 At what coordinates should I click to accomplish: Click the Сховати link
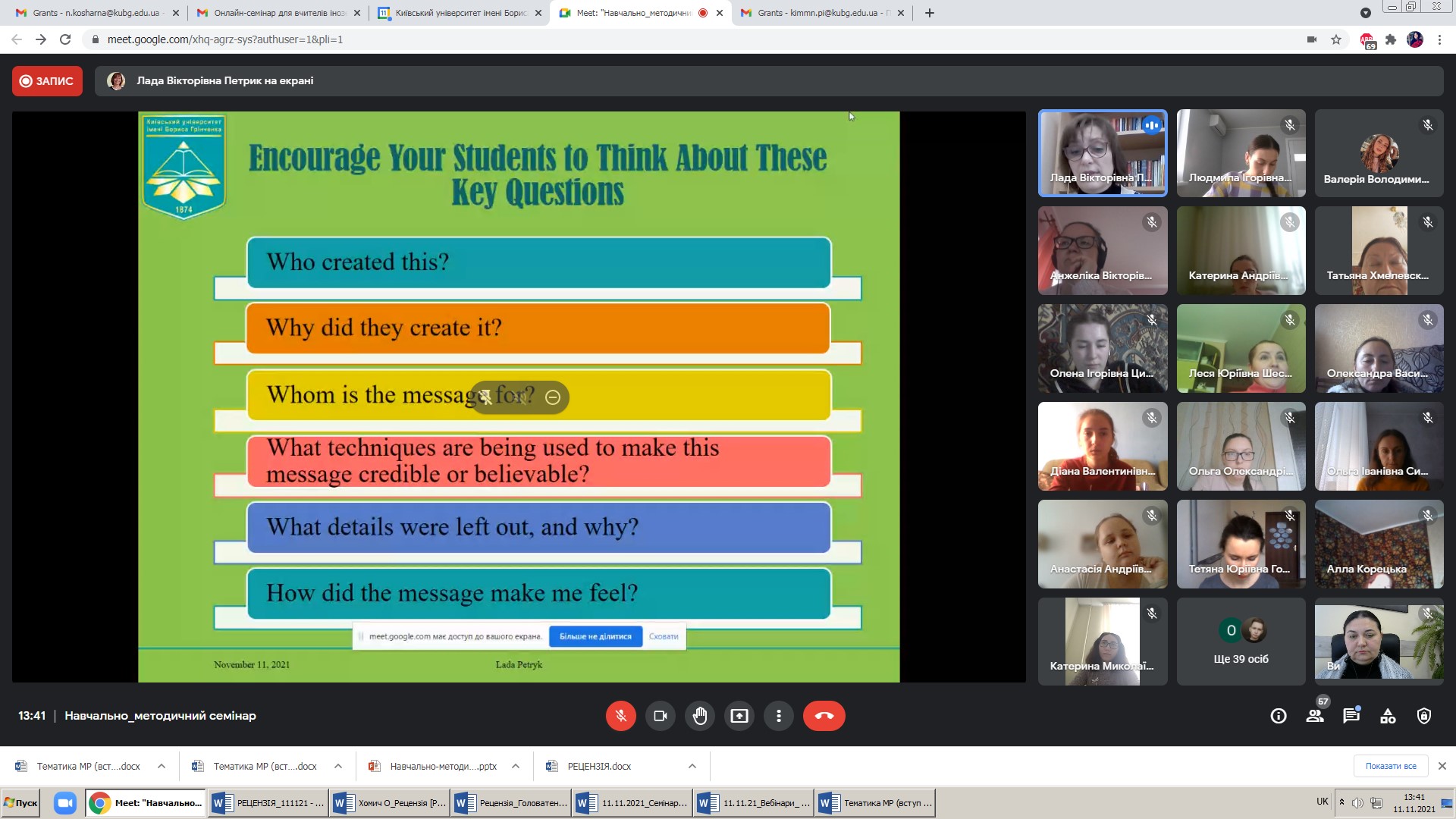pyautogui.click(x=664, y=636)
